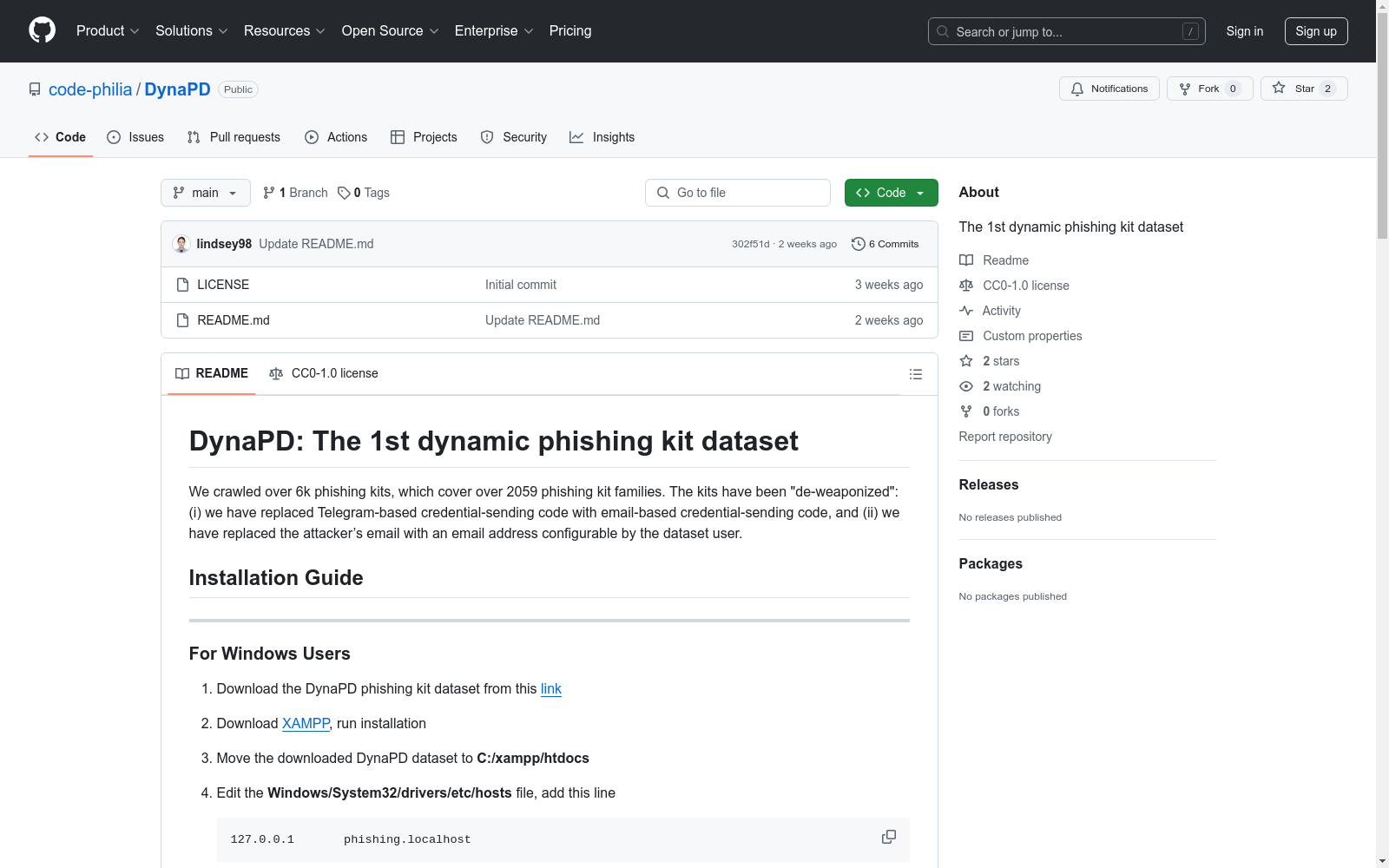The height and width of the screenshot is (868, 1389).
Task: Click the Go to file search field
Action: click(x=738, y=193)
